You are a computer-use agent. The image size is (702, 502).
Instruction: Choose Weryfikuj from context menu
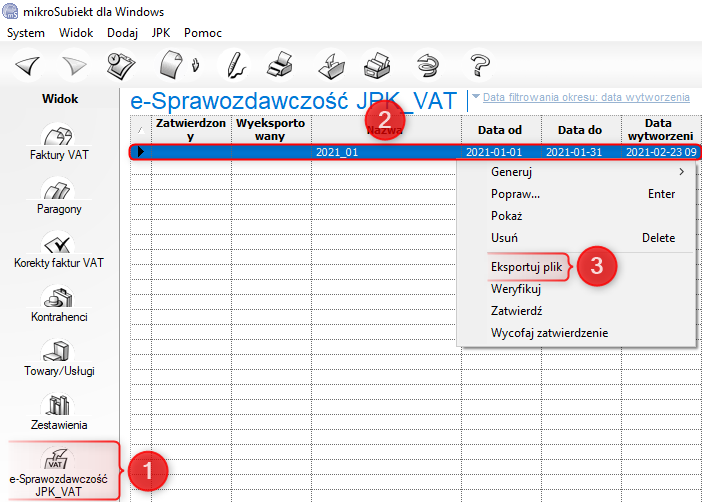tap(577, 289)
